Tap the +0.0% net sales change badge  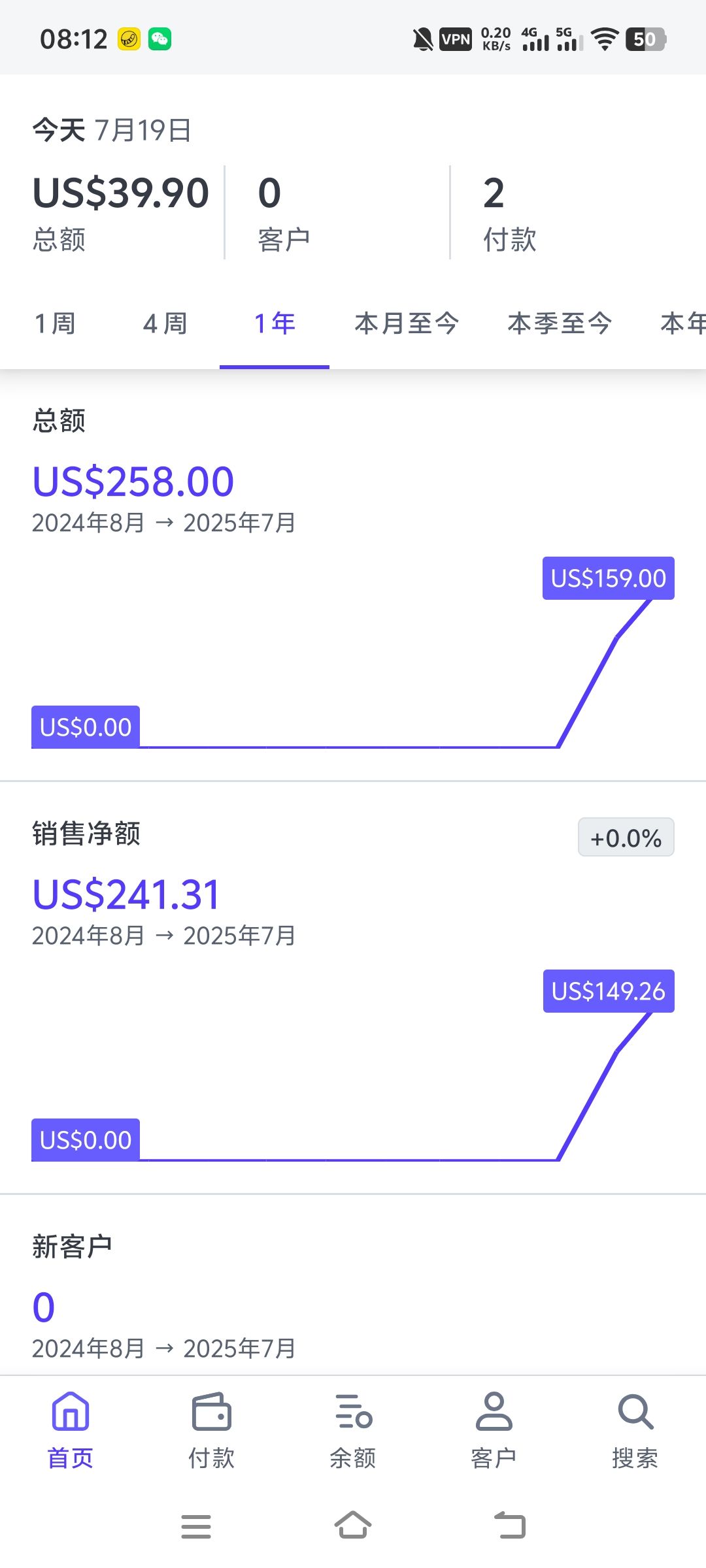pos(626,838)
